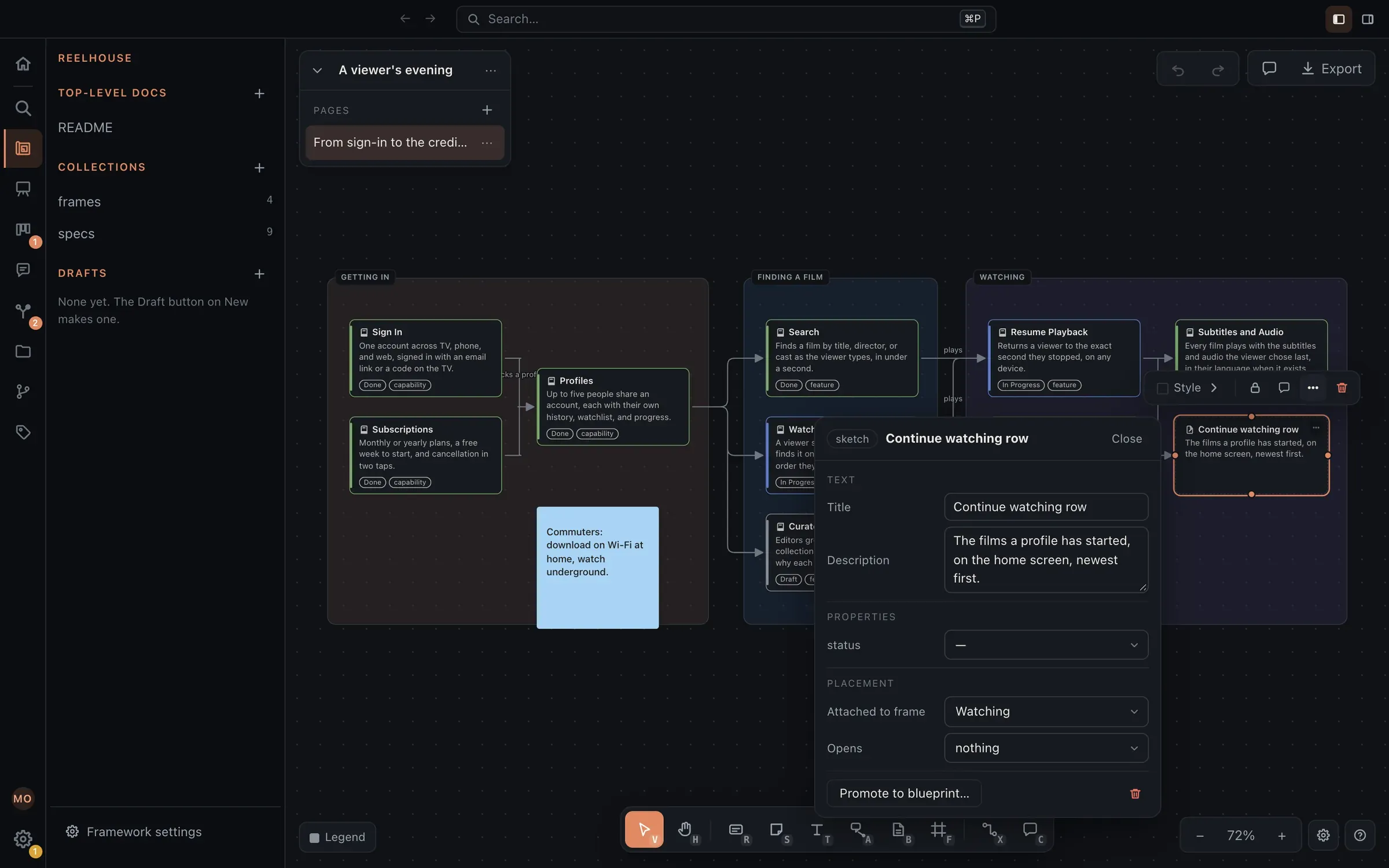Viewport: 1389px width, 868px height.
Task: Open the specs collection
Action: (165, 233)
